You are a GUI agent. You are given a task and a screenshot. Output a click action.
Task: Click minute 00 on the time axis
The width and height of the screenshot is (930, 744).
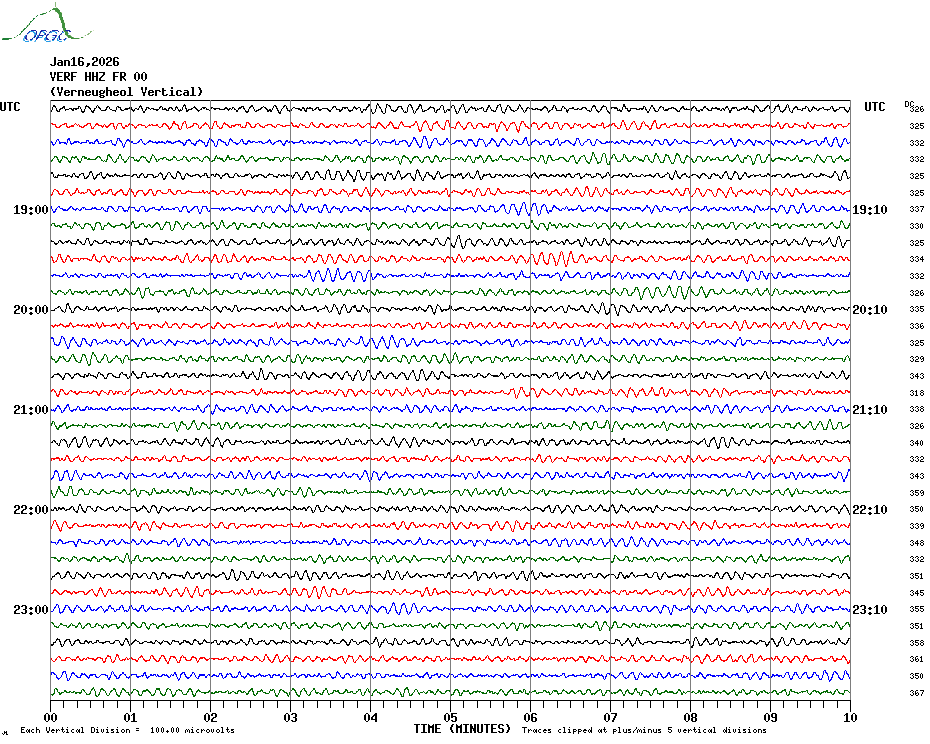51,717
